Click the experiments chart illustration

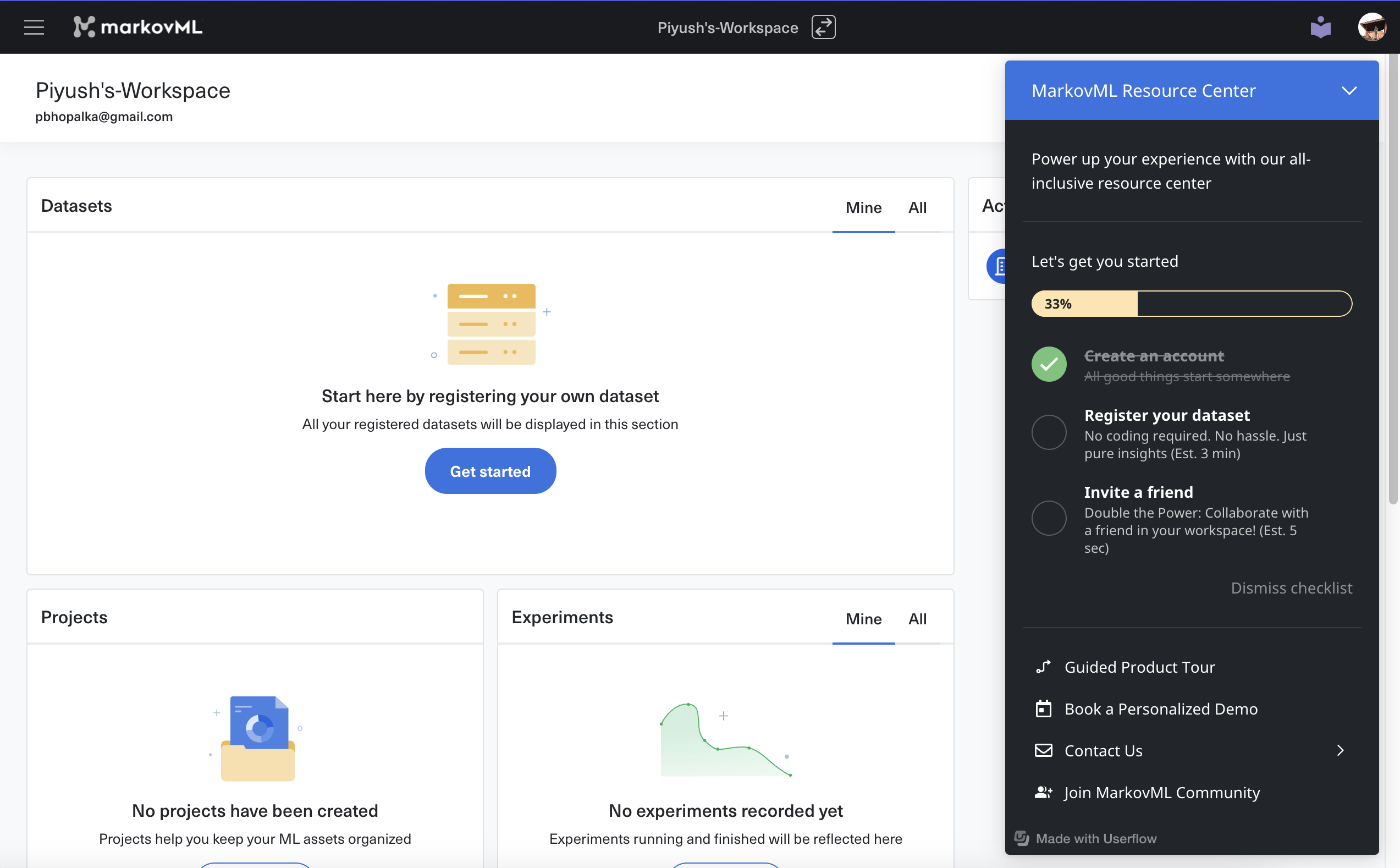(x=726, y=739)
